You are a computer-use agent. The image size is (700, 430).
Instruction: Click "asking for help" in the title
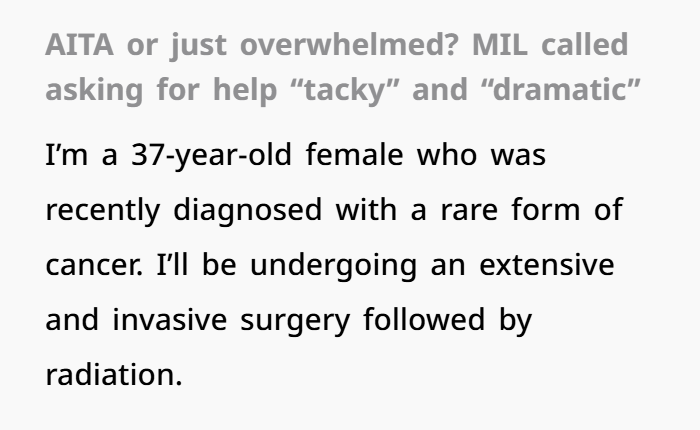tap(161, 91)
